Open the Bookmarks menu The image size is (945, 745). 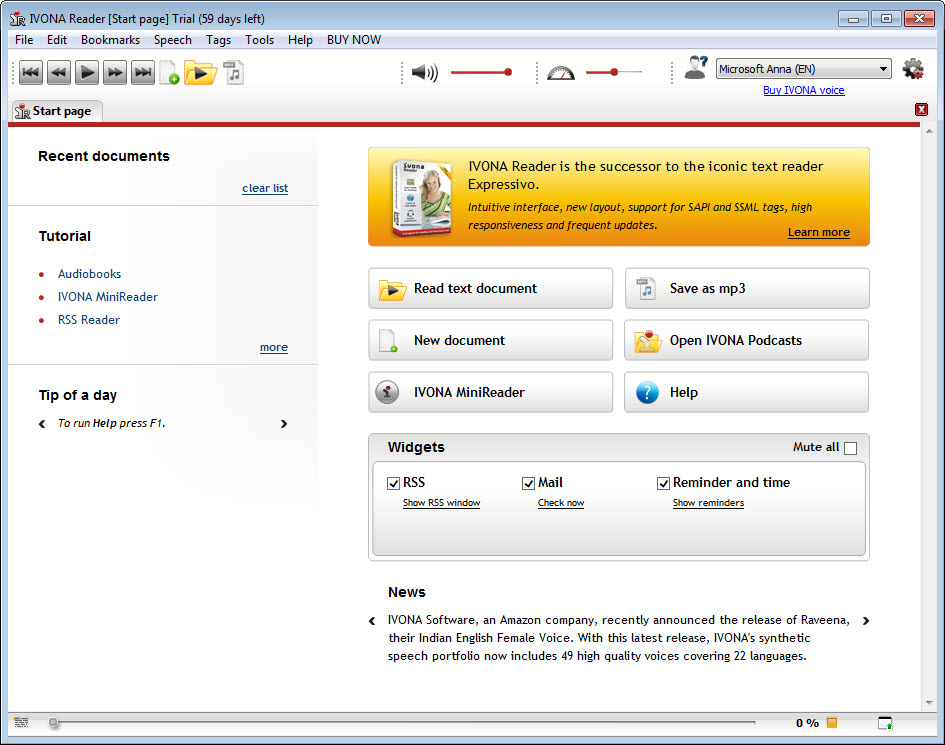click(110, 40)
